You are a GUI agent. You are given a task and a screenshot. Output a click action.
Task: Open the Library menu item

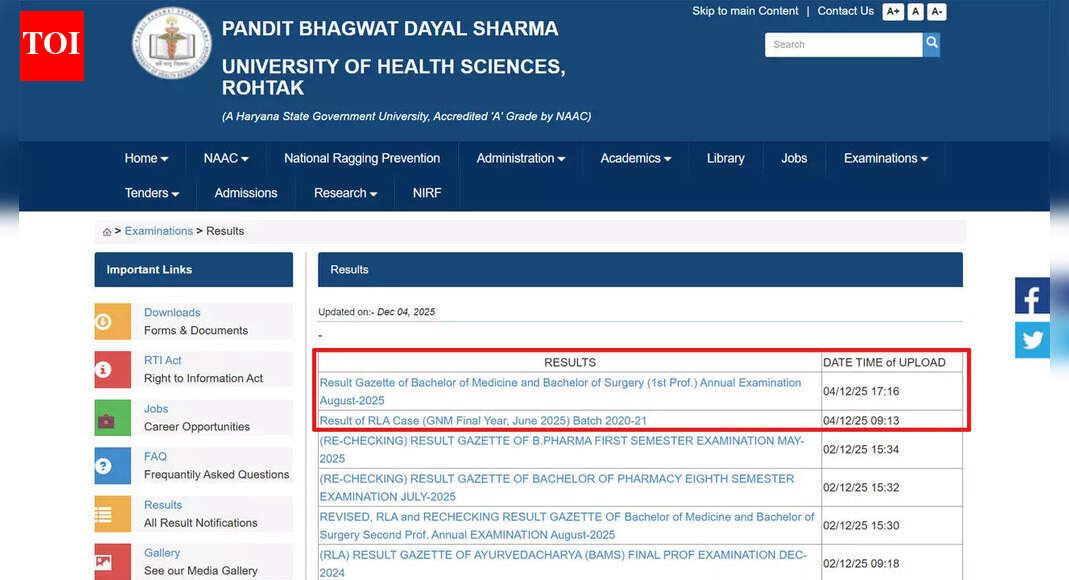point(725,158)
